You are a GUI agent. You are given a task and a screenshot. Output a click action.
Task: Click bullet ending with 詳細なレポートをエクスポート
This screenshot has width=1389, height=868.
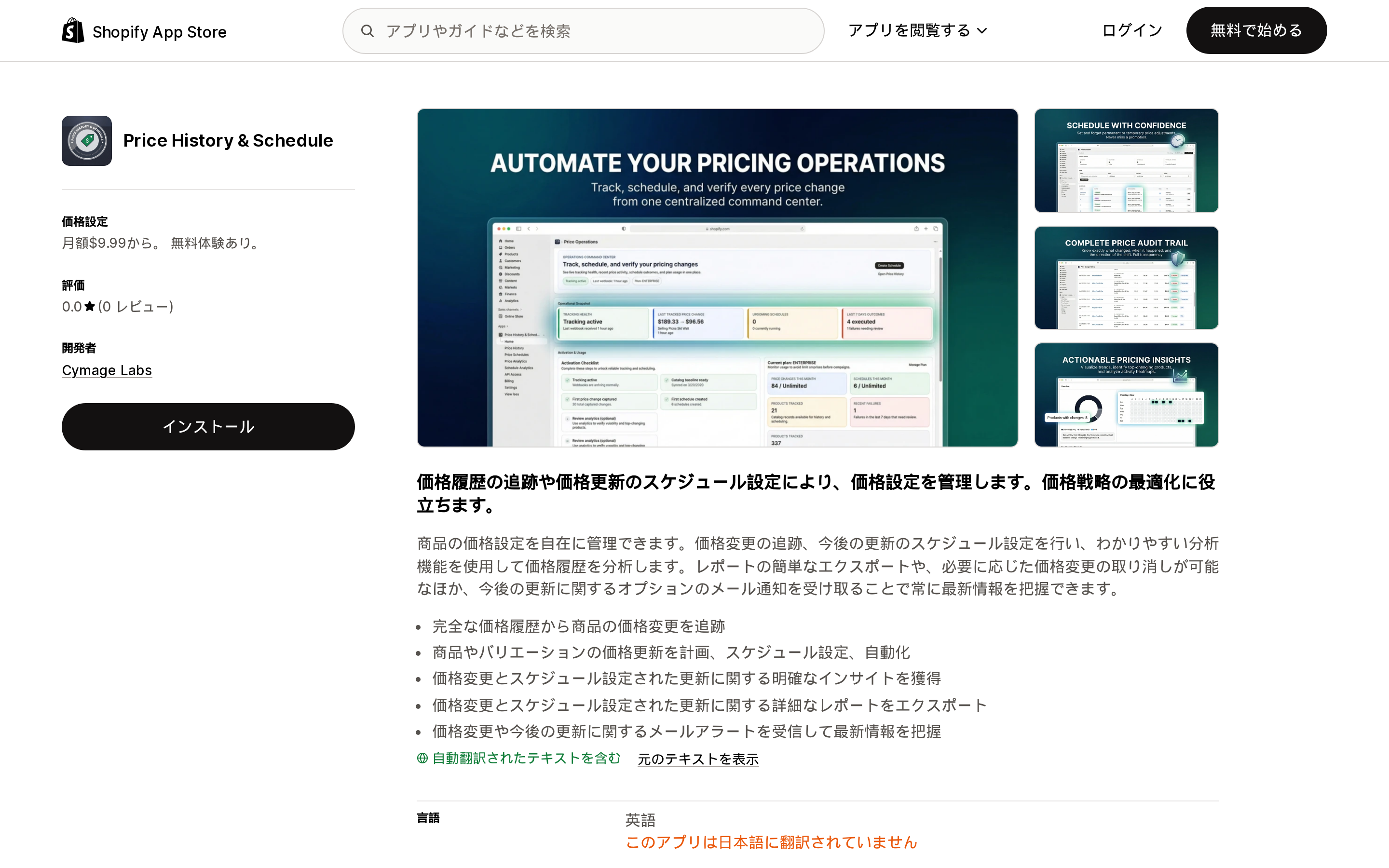(x=709, y=705)
